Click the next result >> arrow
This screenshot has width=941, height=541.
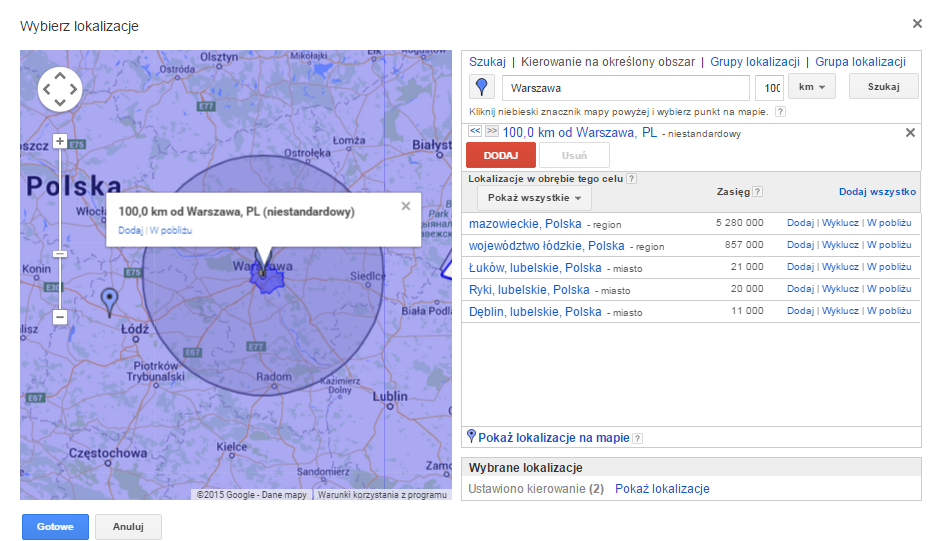[x=491, y=132]
